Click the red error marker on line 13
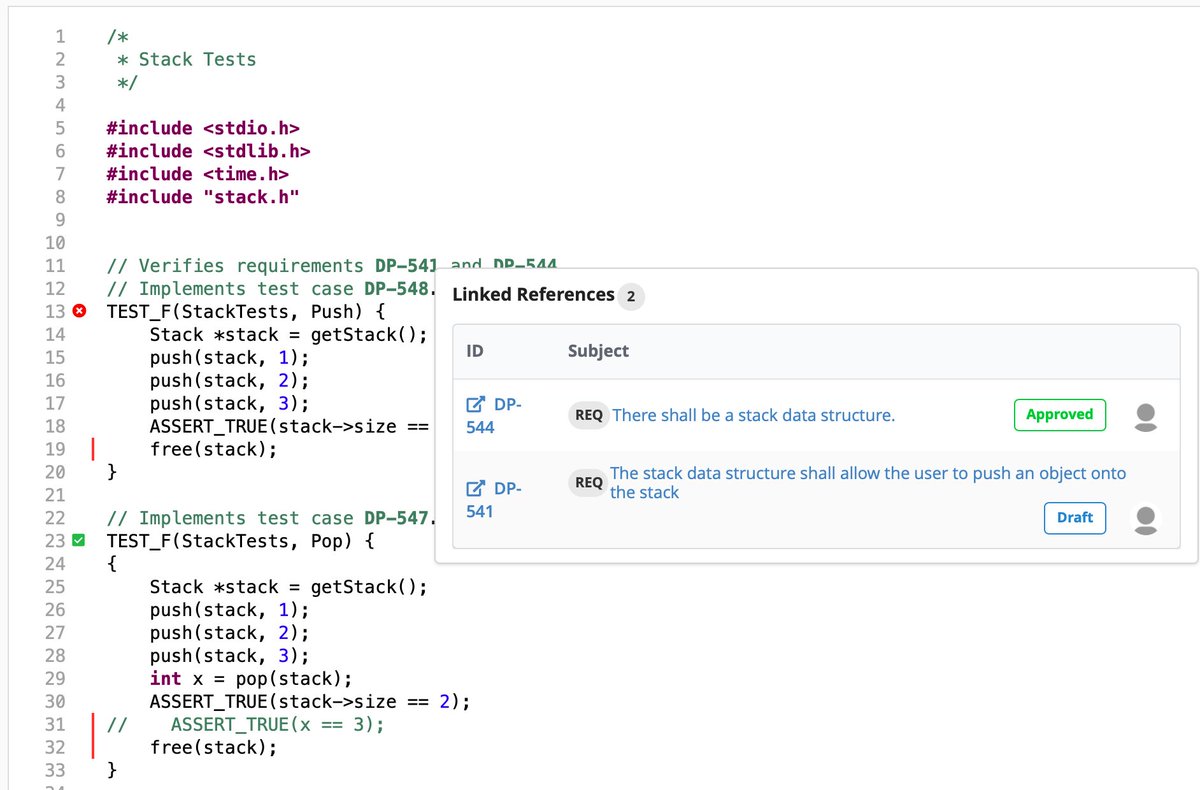 tap(80, 312)
